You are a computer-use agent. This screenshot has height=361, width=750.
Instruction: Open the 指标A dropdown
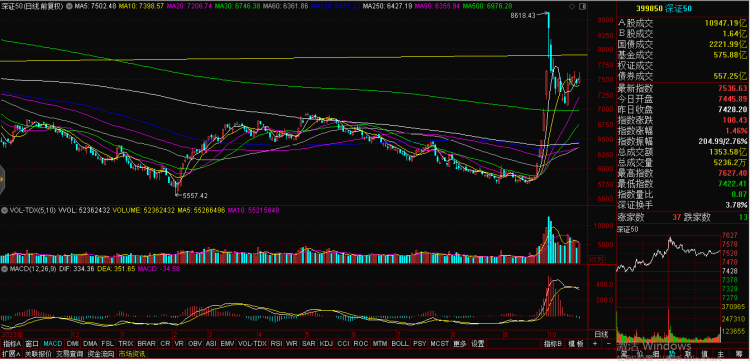click(x=12, y=343)
